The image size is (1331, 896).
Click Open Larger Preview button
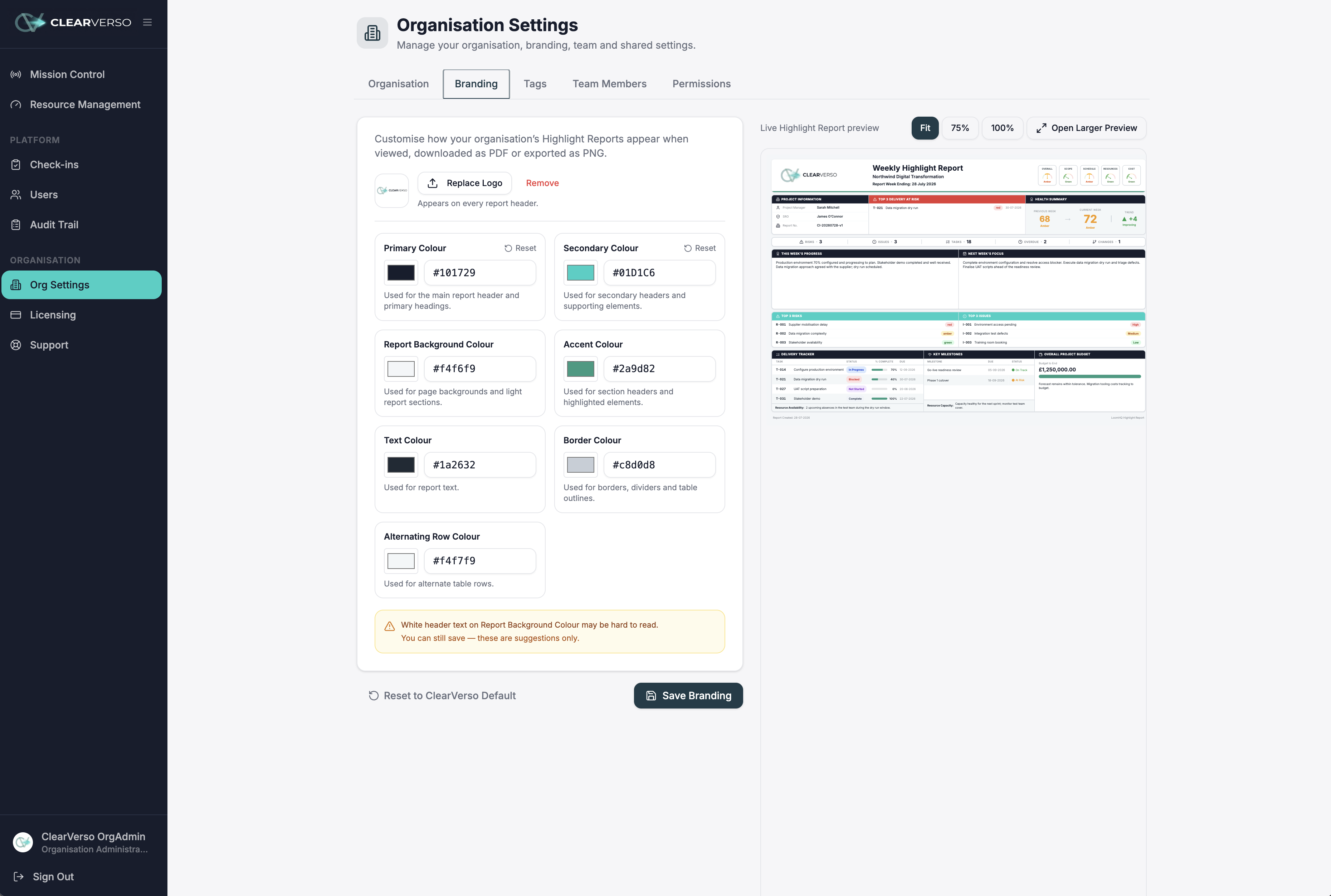(x=1087, y=128)
